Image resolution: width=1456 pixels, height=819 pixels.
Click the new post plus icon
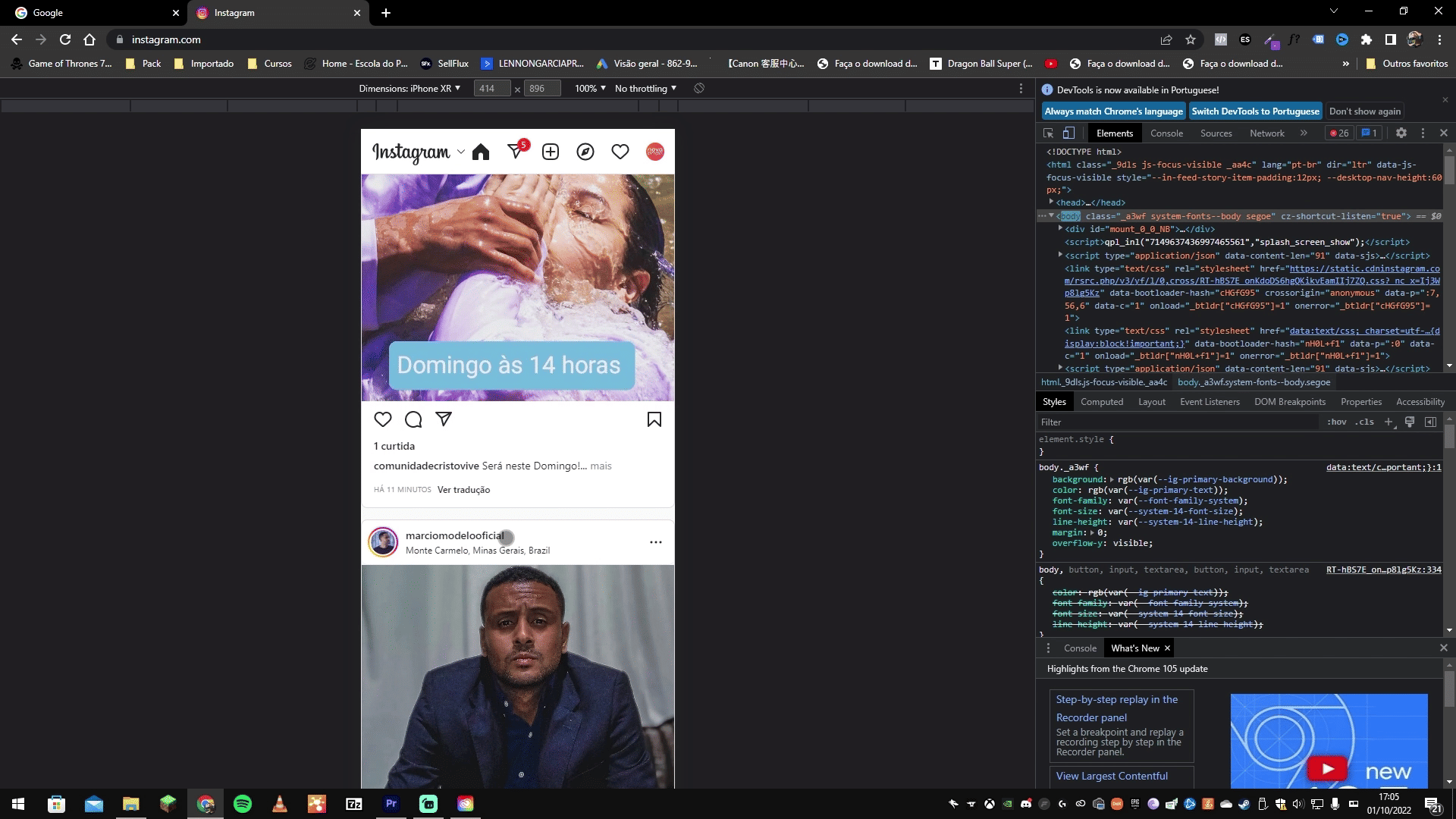(551, 152)
